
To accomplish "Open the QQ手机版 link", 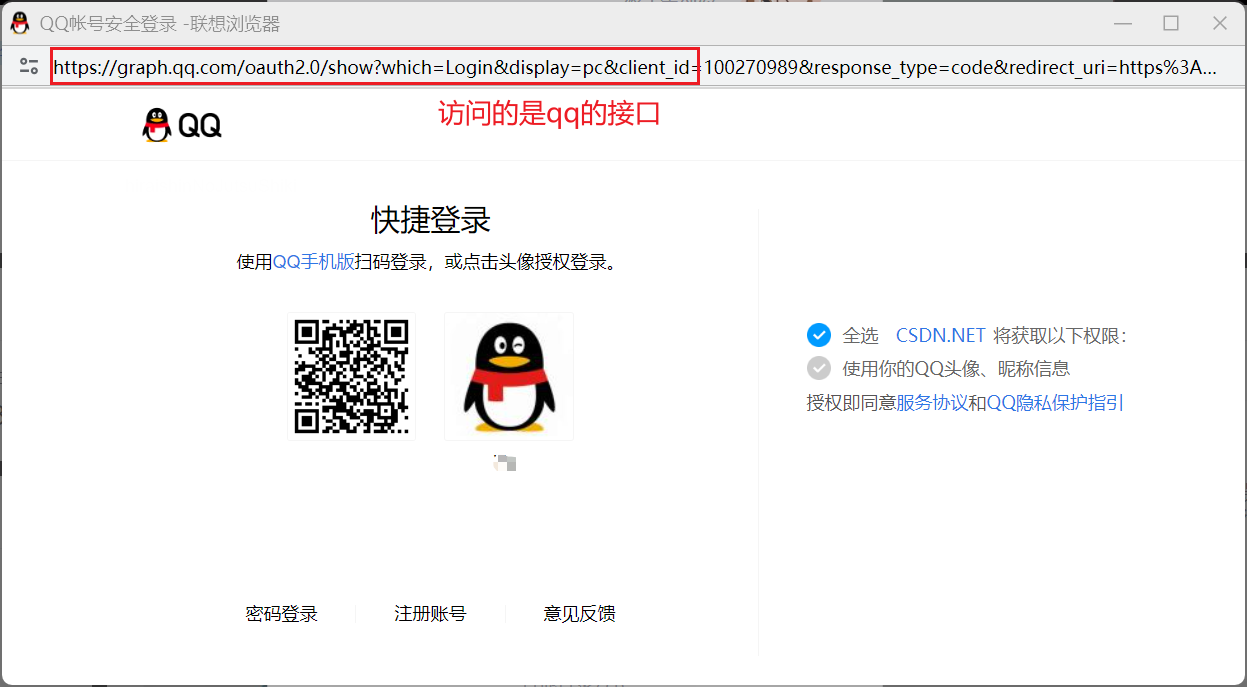I will click(314, 262).
